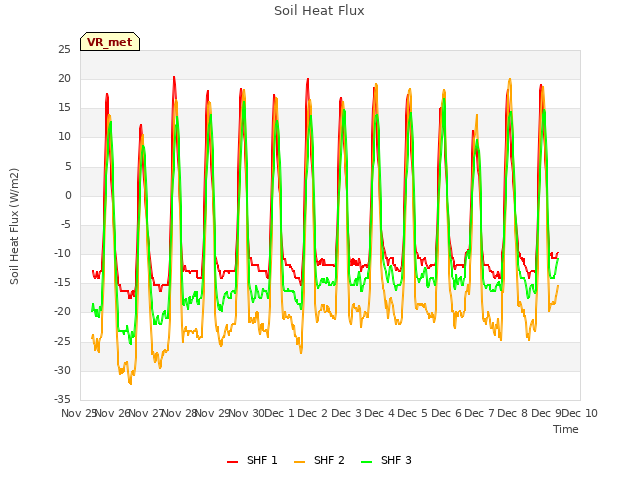Click the 0 y-axis tick label

[68, 196]
